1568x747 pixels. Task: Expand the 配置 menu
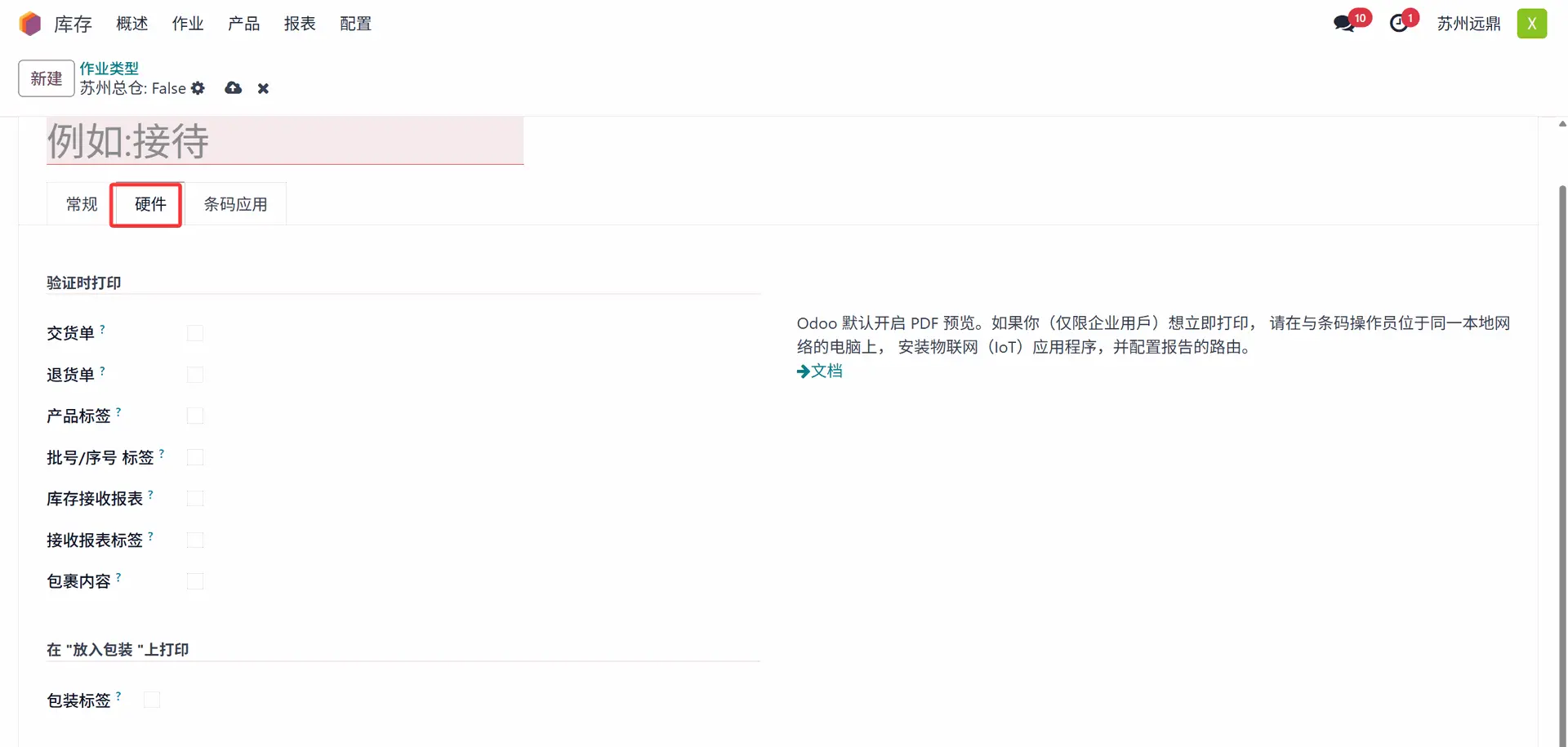tap(355, 24)
